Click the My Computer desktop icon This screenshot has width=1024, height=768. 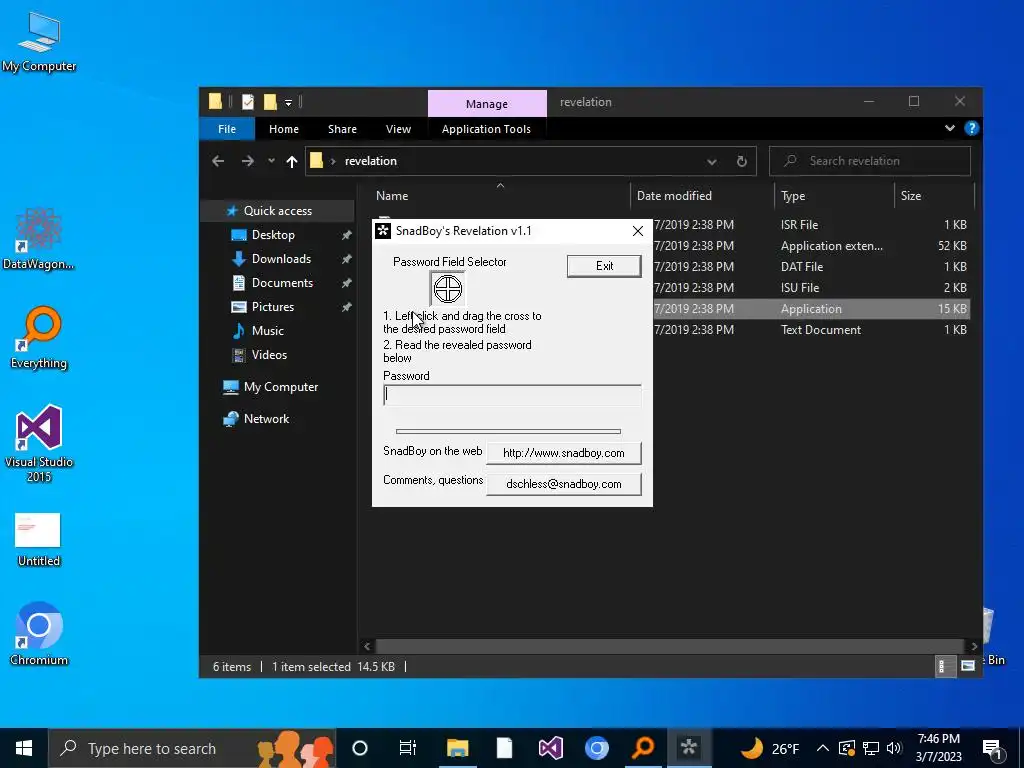[x=39, y=42]
